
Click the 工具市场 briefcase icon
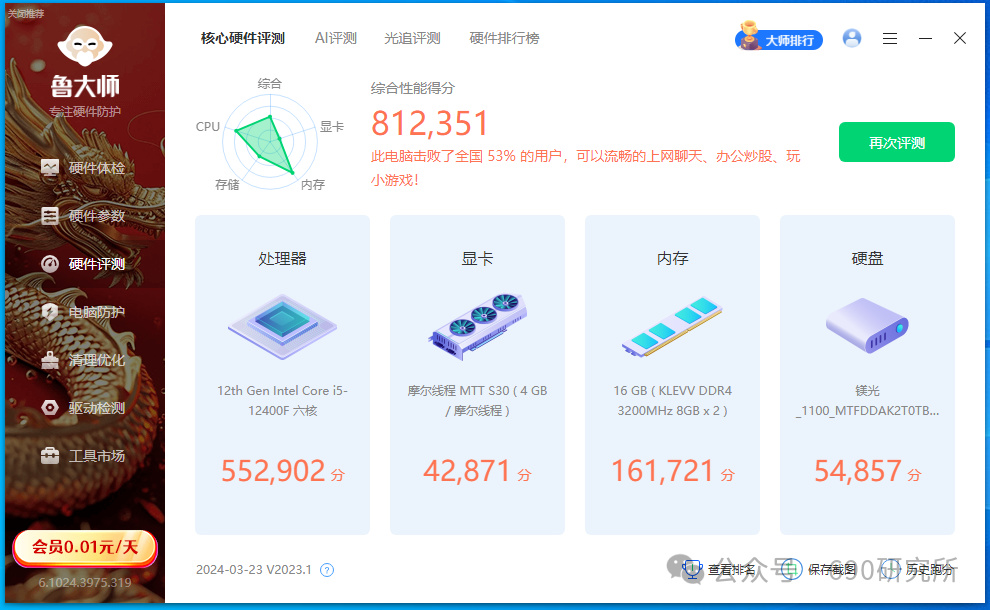coord(50,455)
